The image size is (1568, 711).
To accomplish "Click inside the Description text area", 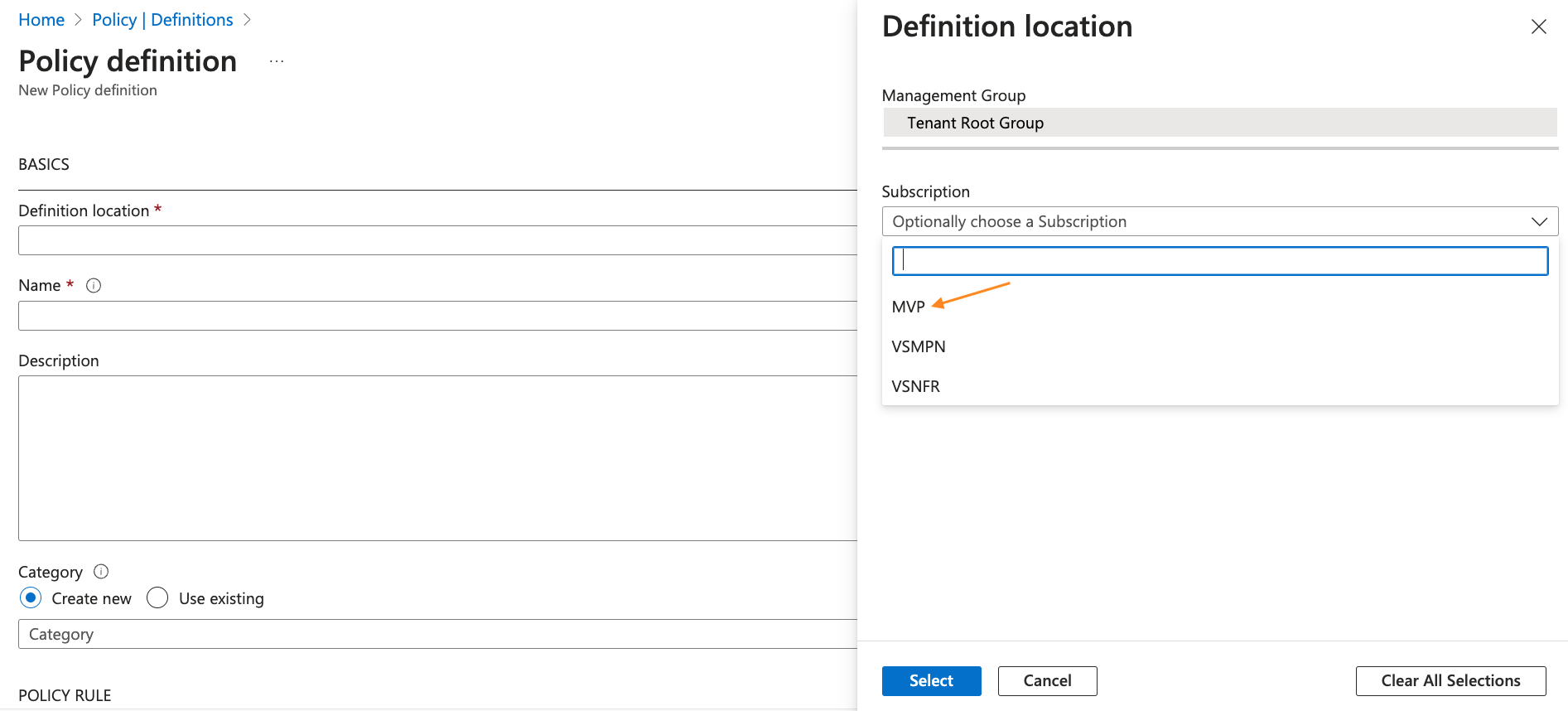I will click(x=437, y=457).
